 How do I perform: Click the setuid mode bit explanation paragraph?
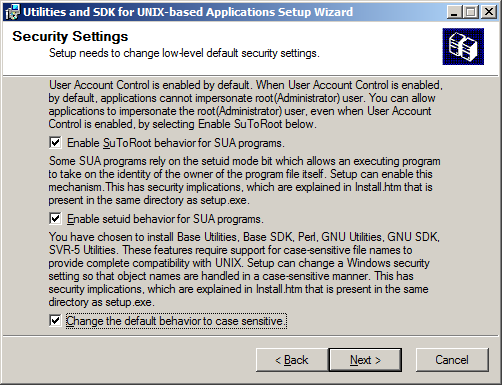pyautogui.click(x=244, y=180)
